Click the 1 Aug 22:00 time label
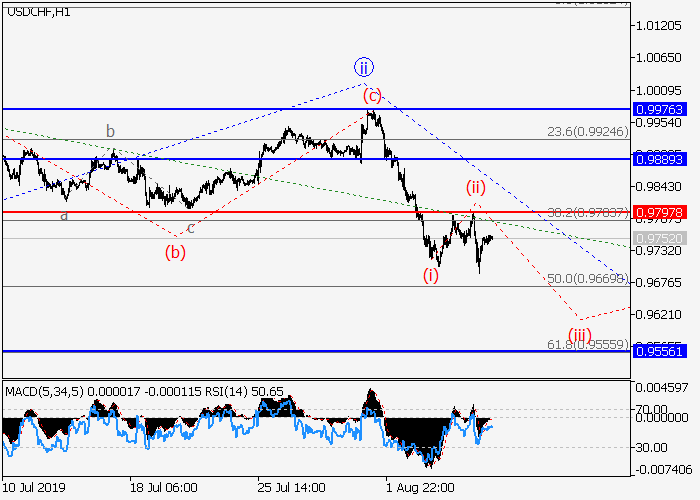Image resolution: width=700 pixels, height=500 pixels. 421,486
